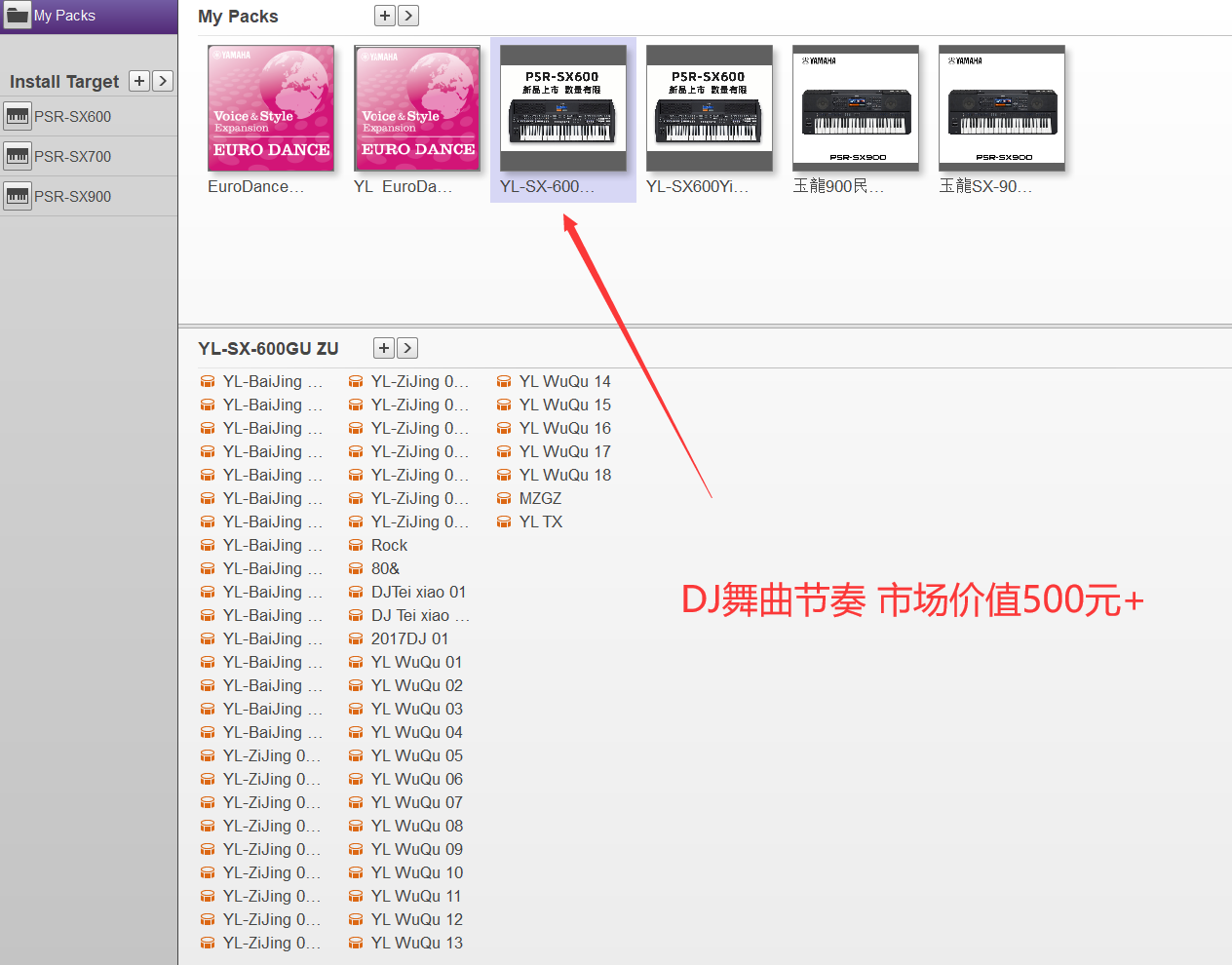Select the YL-SX-600 pack thumbnail

coord(563,108)
